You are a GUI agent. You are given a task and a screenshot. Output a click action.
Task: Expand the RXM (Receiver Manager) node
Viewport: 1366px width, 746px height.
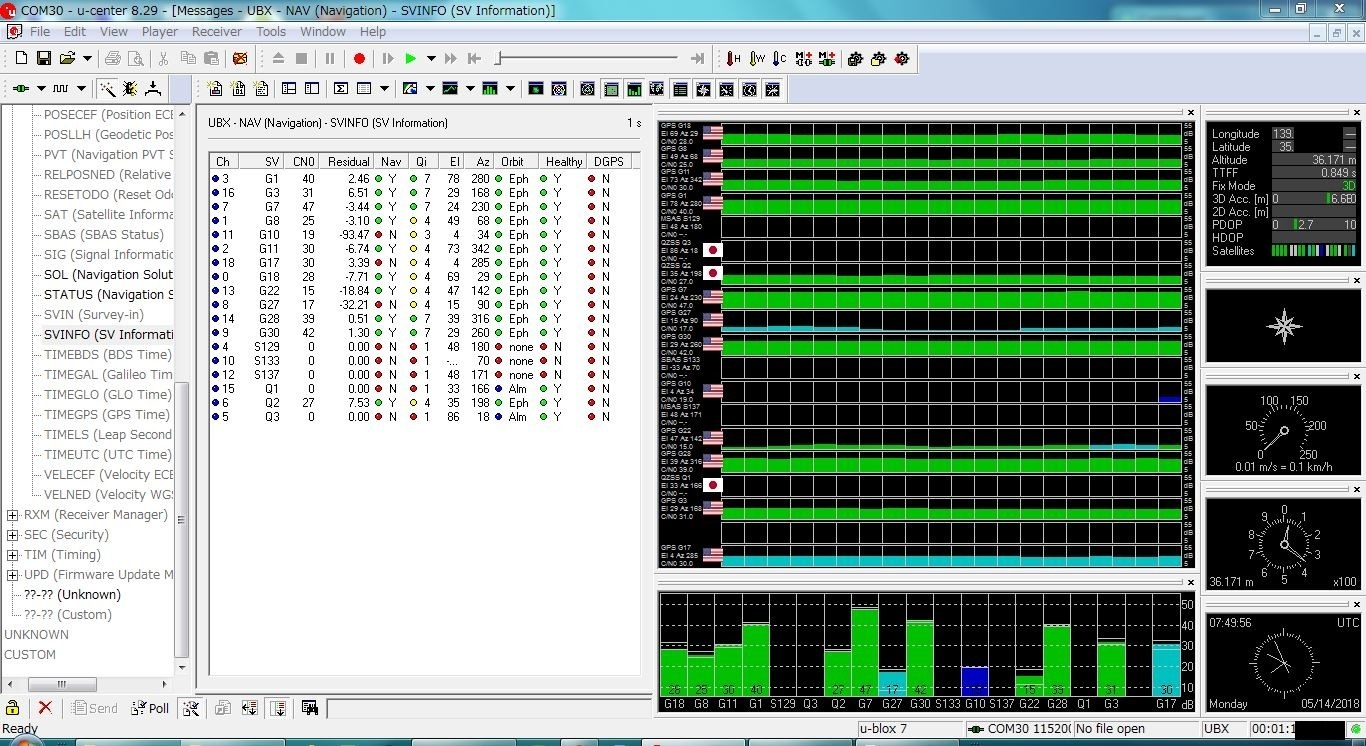(13, 515)
